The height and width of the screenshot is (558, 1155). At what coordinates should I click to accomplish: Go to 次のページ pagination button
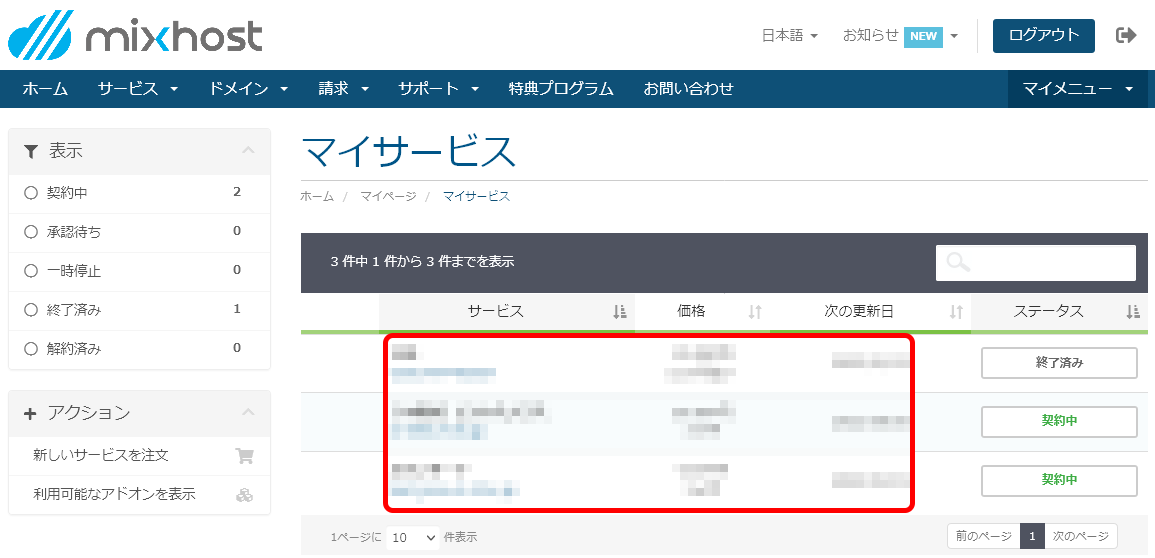pos(1081,537)
